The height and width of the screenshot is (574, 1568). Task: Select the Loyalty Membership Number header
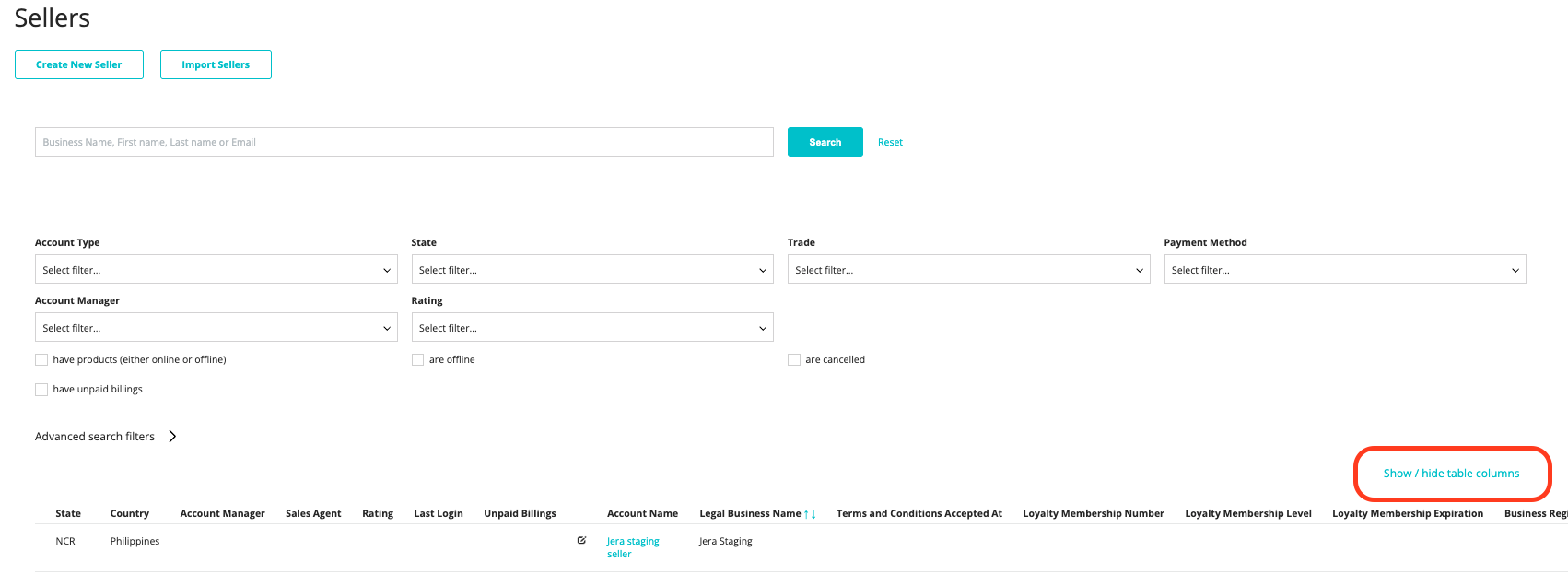(1094, 514)
